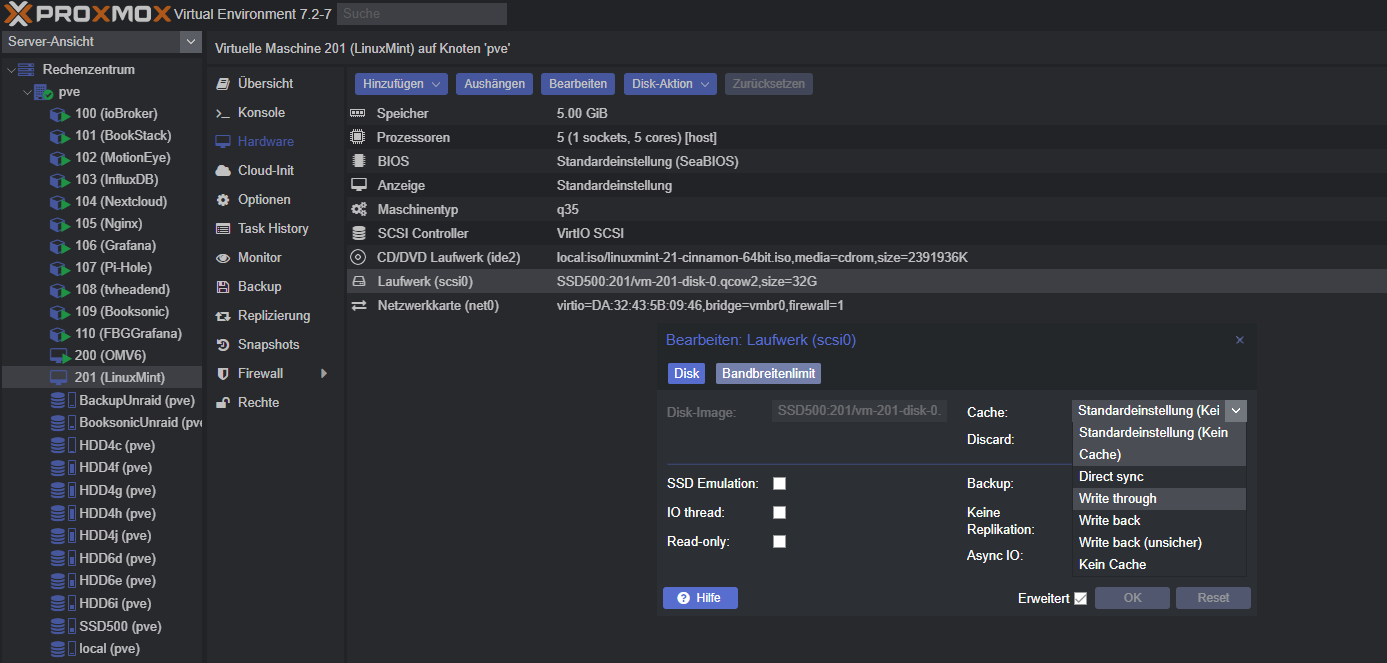Screen dimensions: 1387x663
Task: Enable the IO thread checkbox
Action: point(779,513)
